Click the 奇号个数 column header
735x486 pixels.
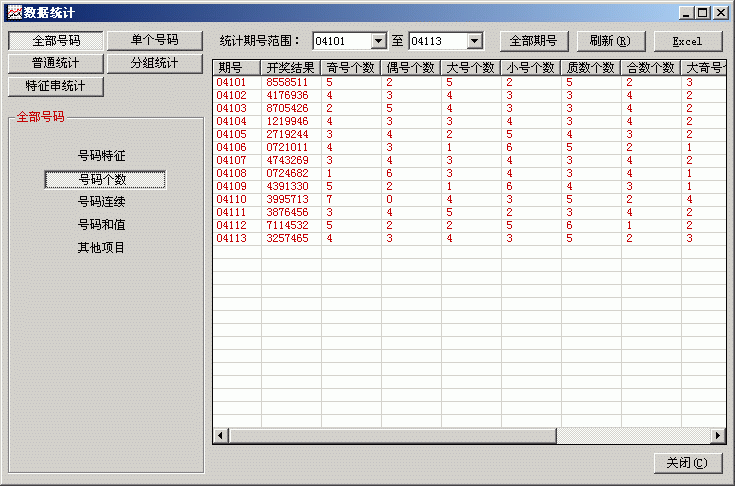[350, 68]
